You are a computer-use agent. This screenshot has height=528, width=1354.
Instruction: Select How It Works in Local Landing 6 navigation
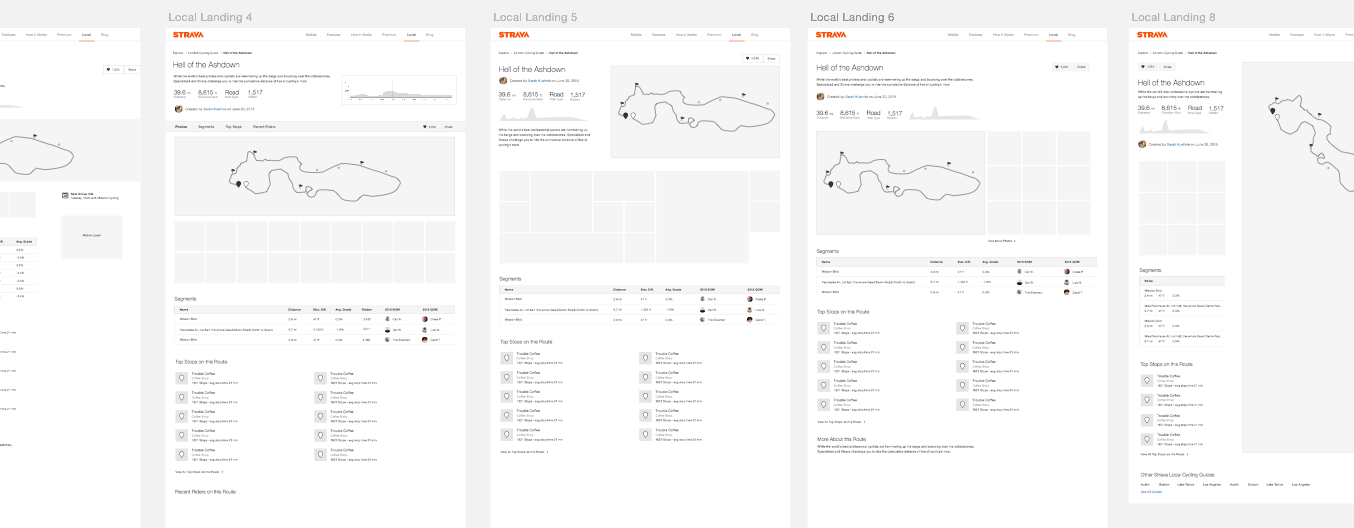coord(1002,34)
